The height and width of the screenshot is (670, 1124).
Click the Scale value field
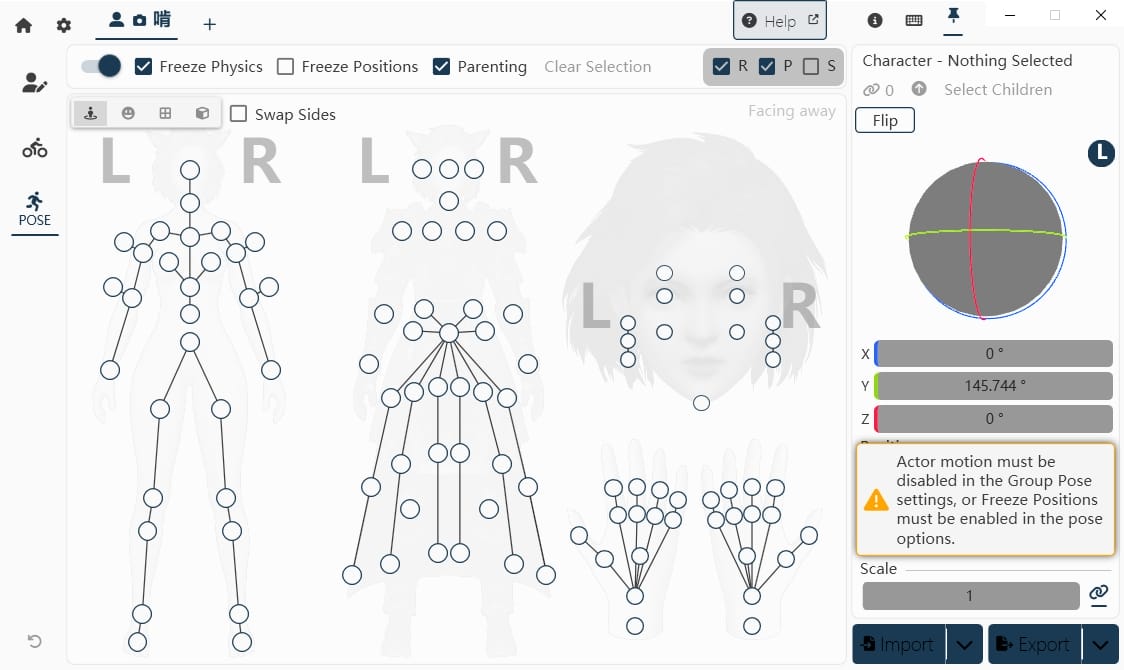coord(971,595)
